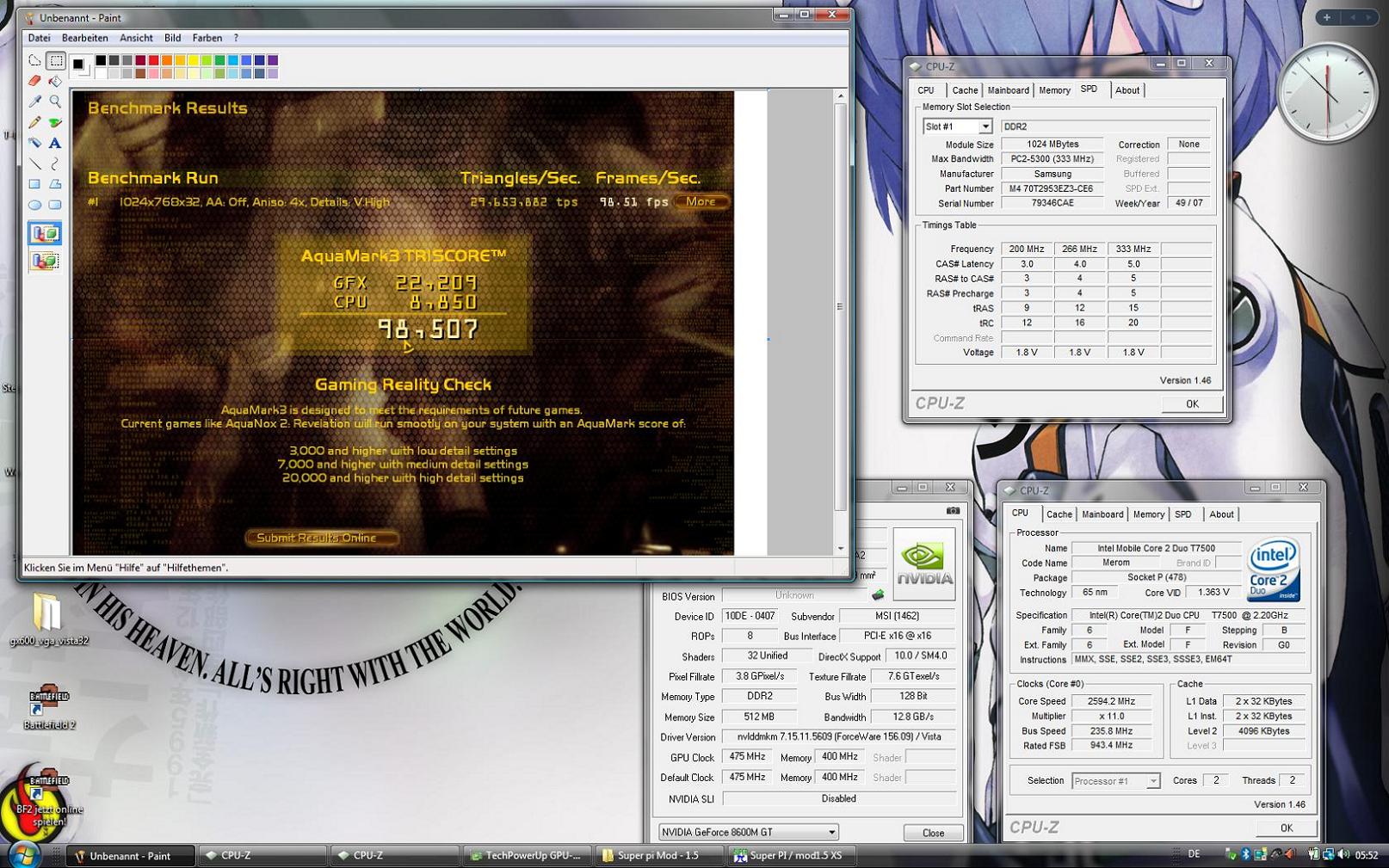1389x868 pixels.
Task: Select the purple color swatch in top row
Action: coord(273,60)
